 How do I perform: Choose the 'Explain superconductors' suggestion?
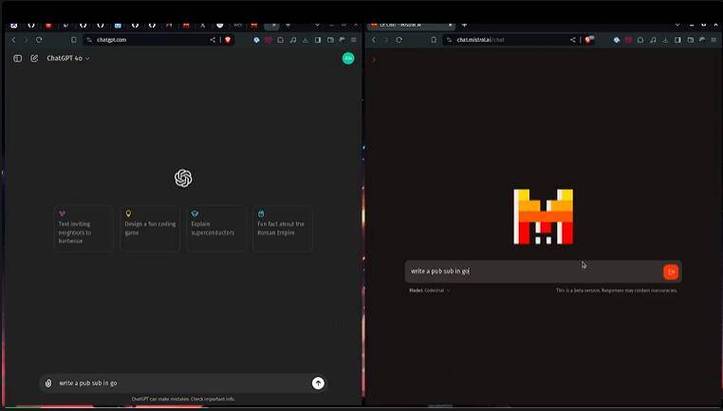216,228
